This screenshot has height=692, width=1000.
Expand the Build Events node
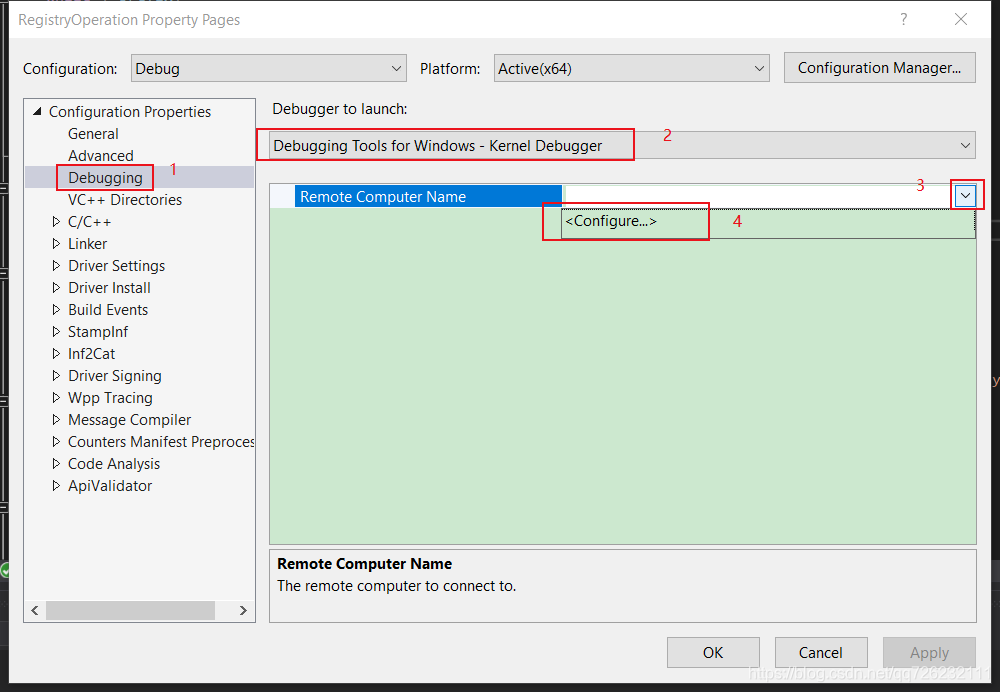[x=56, y=309]
